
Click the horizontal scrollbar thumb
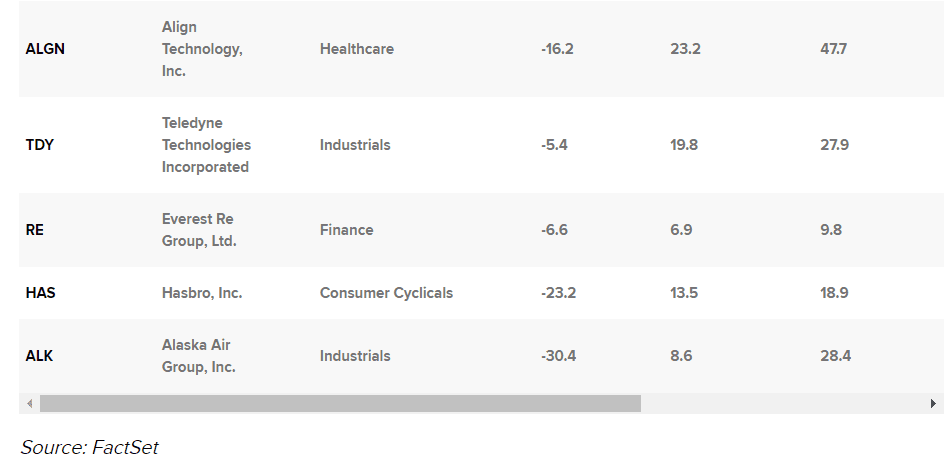click(341, 403)
